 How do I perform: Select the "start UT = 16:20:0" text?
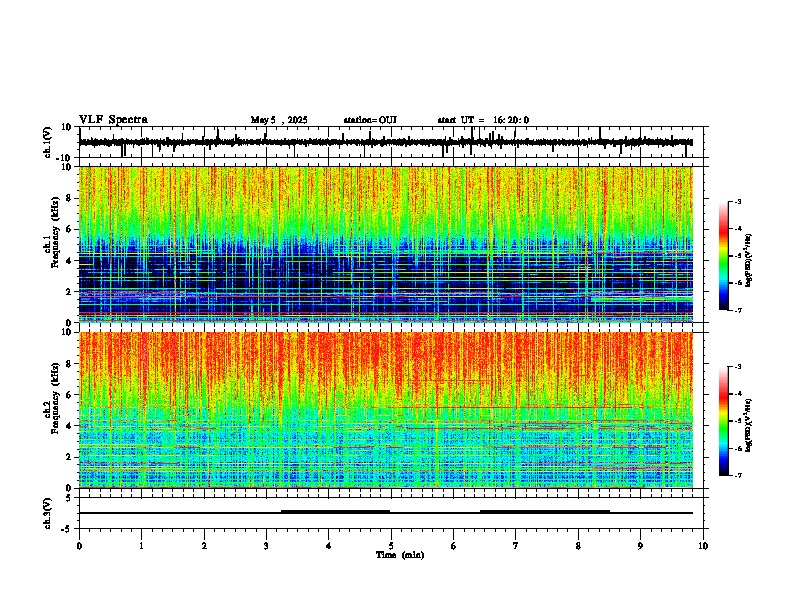[x=483, y=120]
